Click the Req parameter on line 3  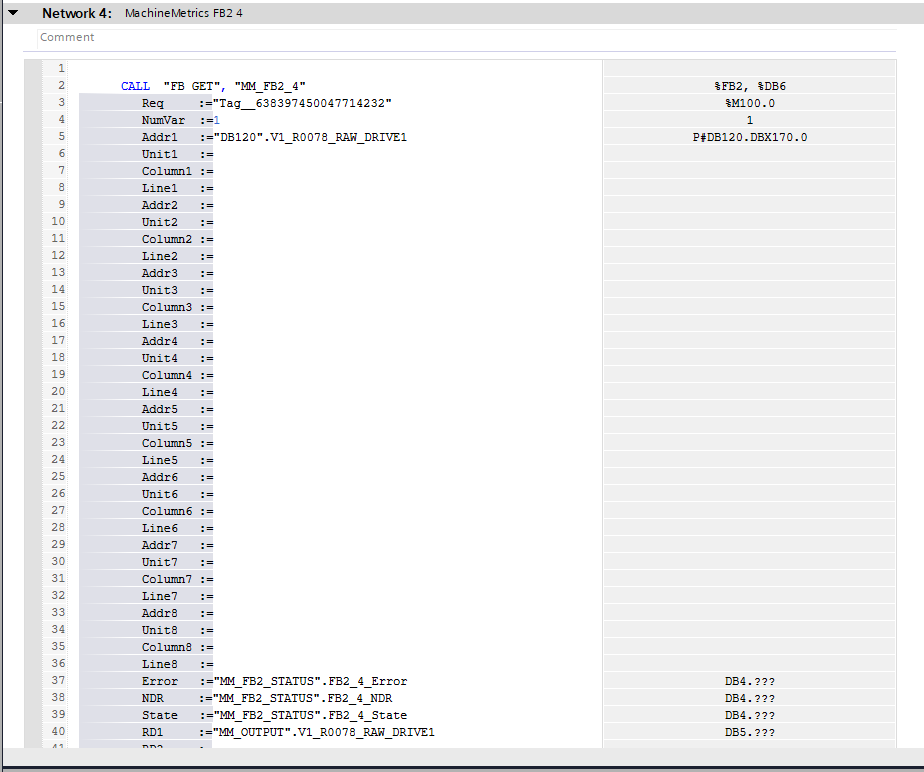point(153,103)
